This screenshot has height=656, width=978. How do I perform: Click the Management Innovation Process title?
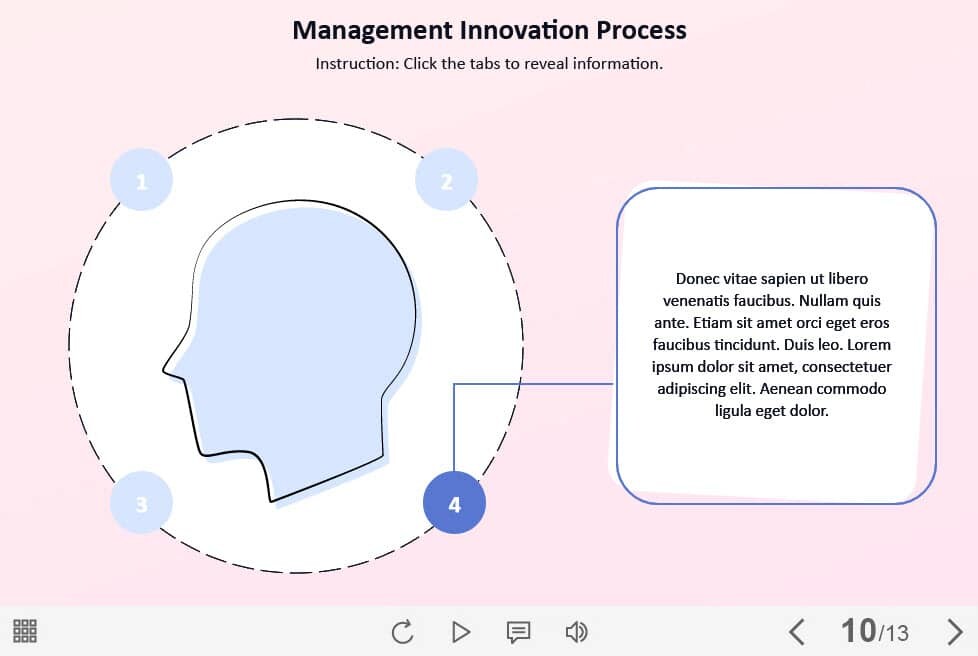[x=489, y=30]
